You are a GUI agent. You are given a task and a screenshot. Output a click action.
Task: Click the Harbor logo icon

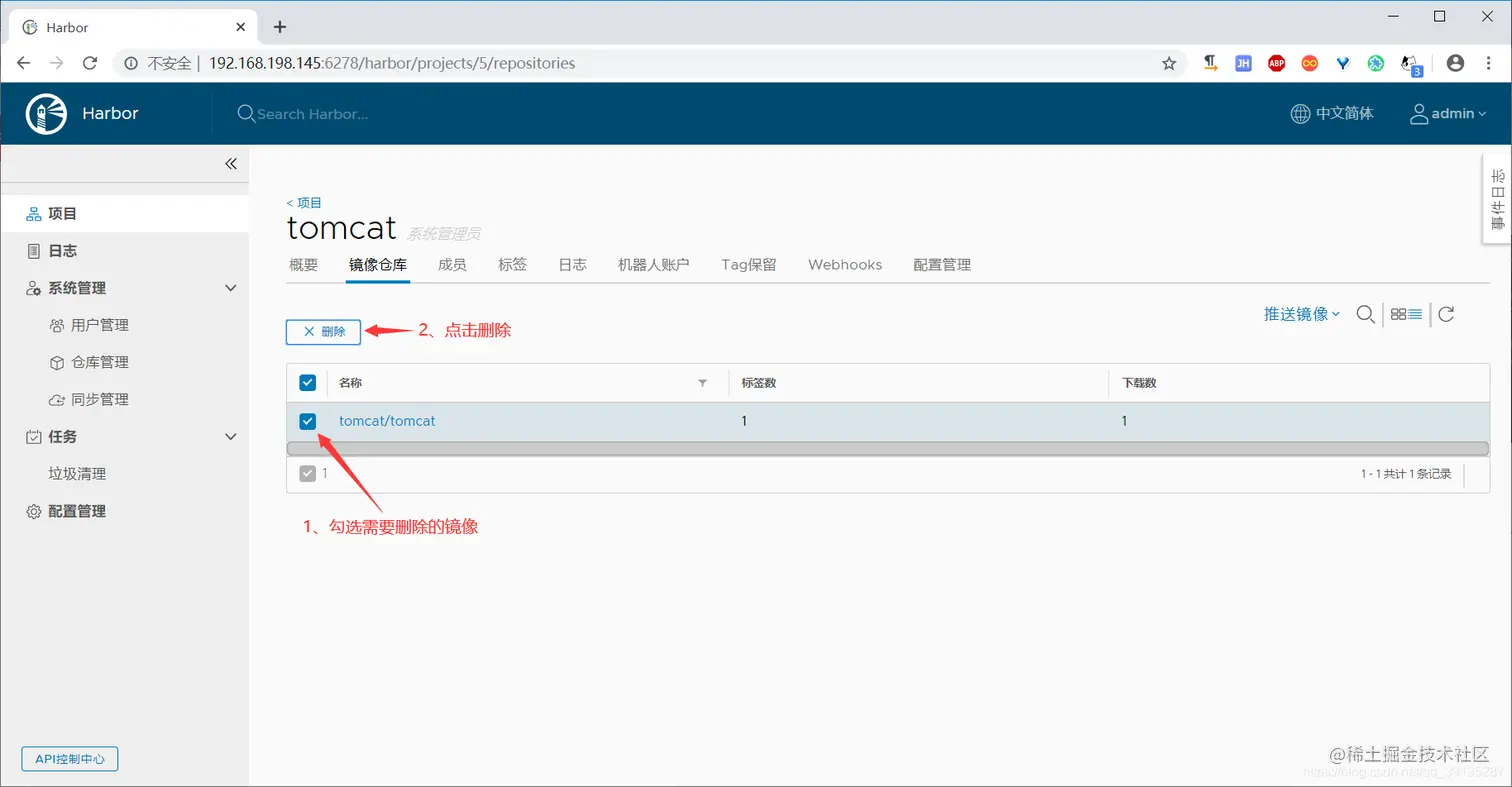[x=46, y=113]
